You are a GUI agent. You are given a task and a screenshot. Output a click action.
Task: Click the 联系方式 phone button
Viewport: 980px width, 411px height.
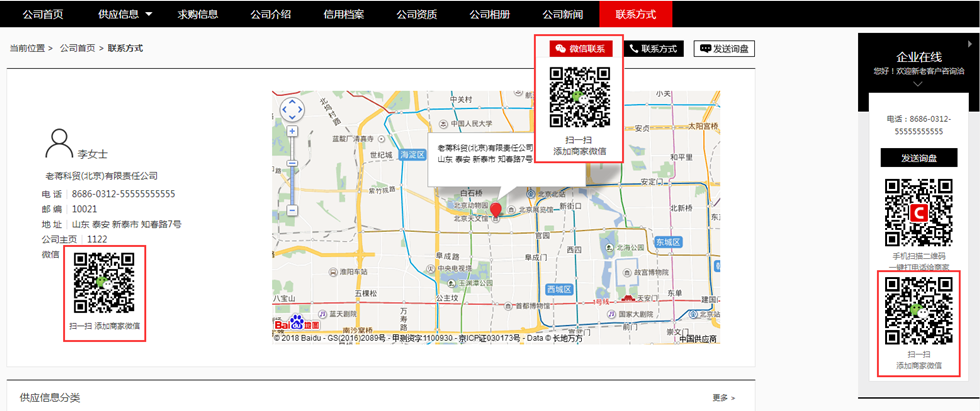tap(653, 48)
